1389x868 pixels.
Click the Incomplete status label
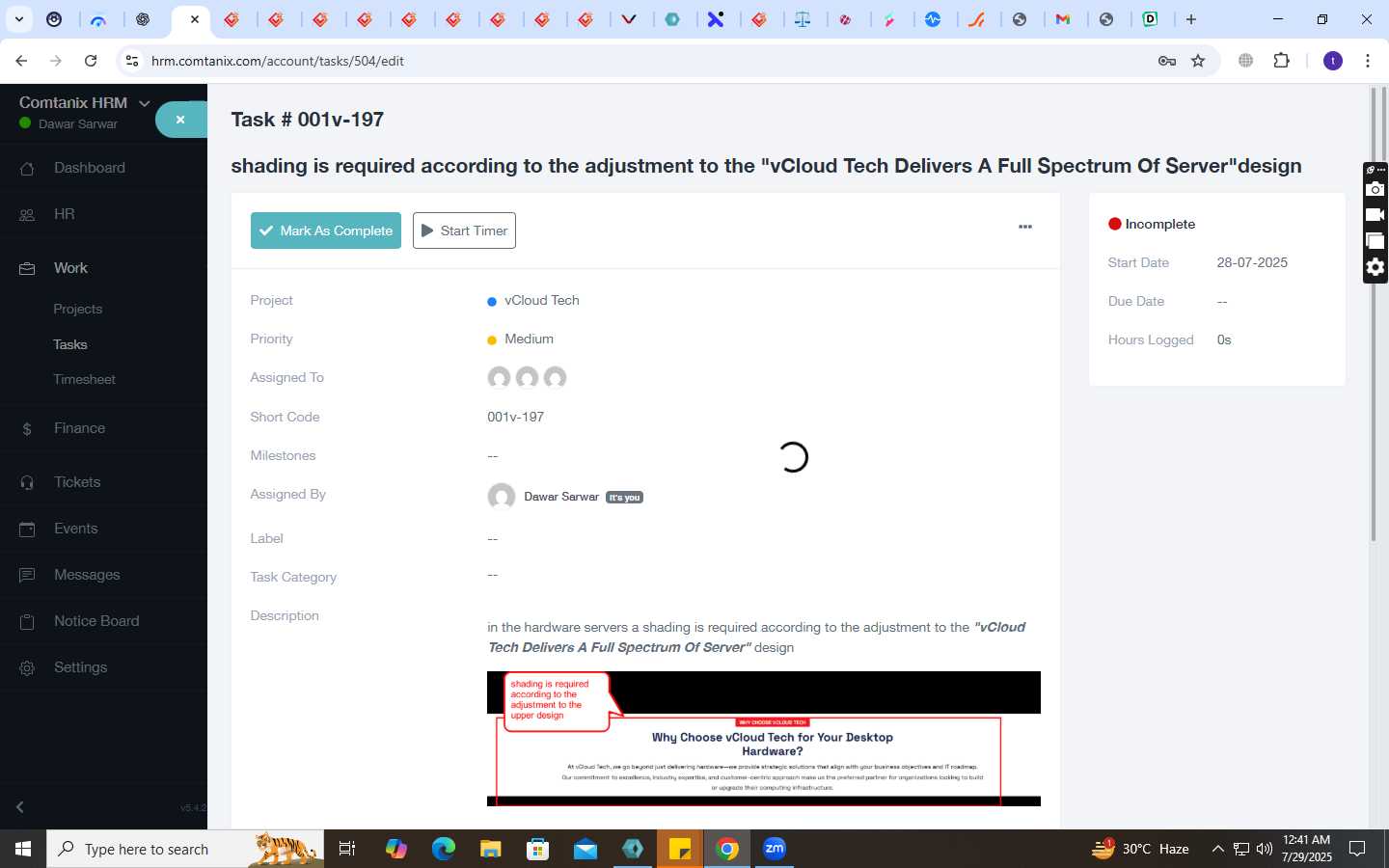[x=1159, y=224]
